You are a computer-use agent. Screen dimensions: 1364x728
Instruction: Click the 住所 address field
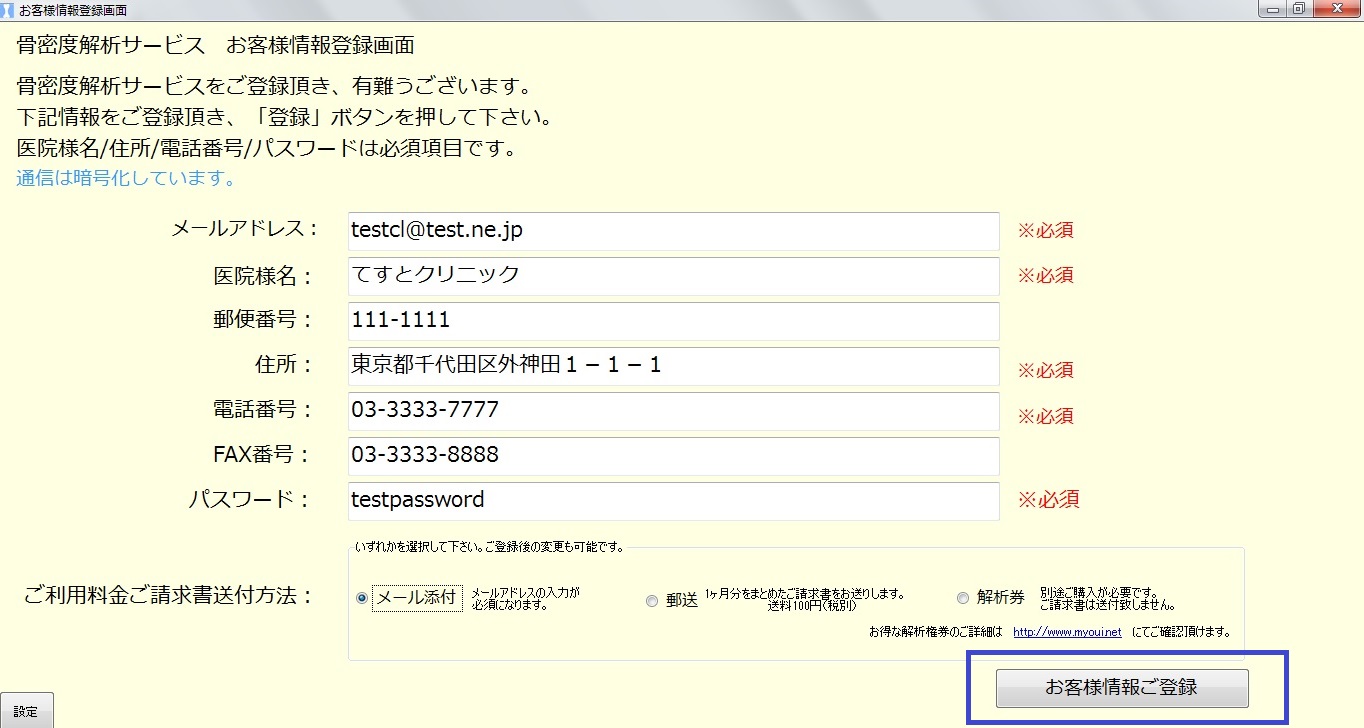click(673, 366)
